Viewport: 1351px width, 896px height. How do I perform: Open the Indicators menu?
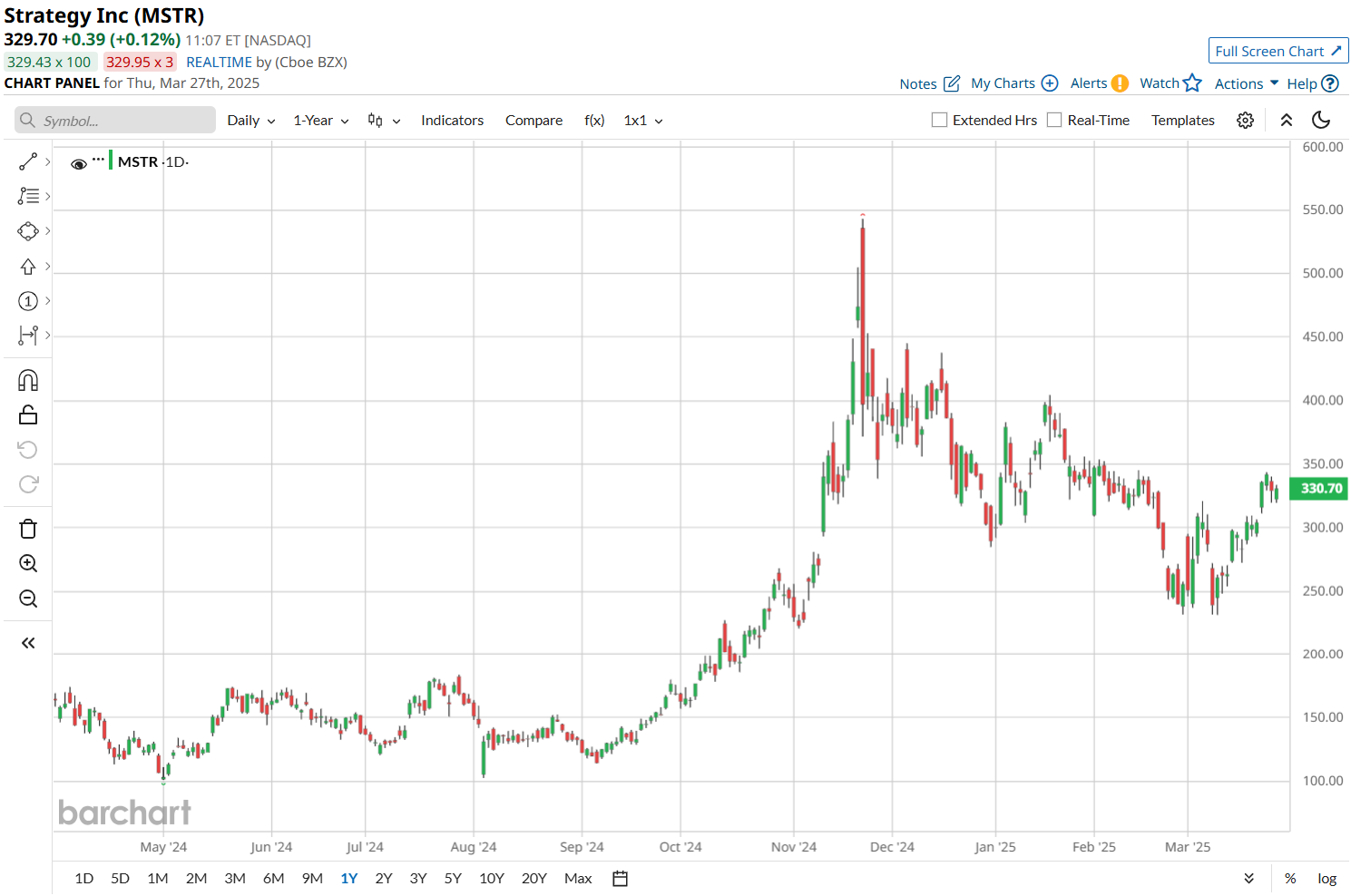452,121
